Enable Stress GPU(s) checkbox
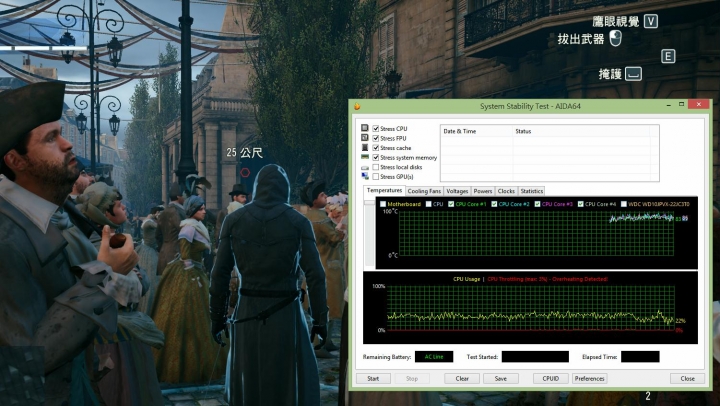This screenshot has height=406, width=720. click(376, 176)
